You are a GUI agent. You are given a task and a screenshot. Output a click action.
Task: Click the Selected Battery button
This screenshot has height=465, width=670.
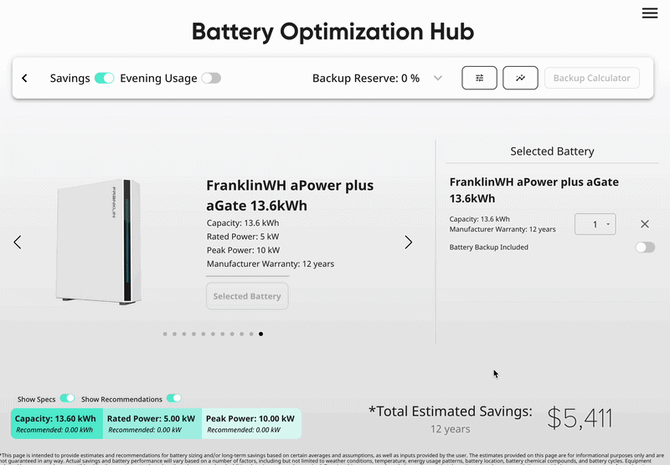coord(247,296)
